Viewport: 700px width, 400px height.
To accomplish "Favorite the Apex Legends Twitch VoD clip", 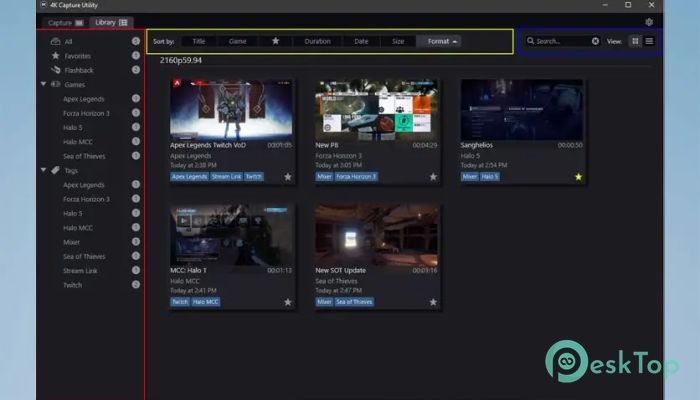I will 288,177.
